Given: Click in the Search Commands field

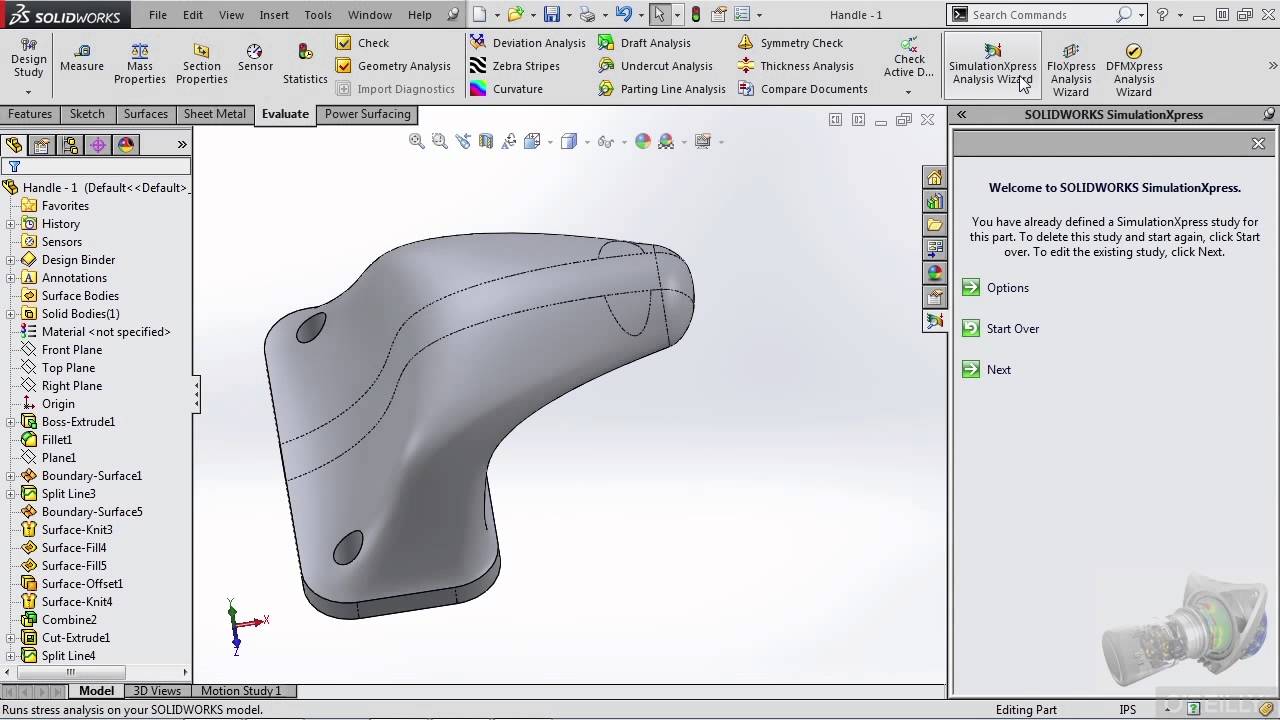Looking at the screenshot, I should tap(1040, 15).
